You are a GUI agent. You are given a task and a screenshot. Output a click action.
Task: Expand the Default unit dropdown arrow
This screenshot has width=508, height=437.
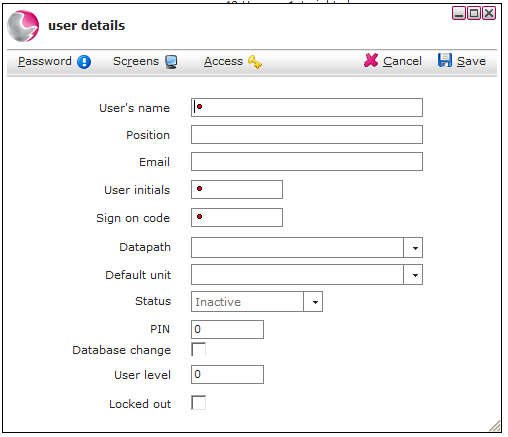tap(413, 275)
